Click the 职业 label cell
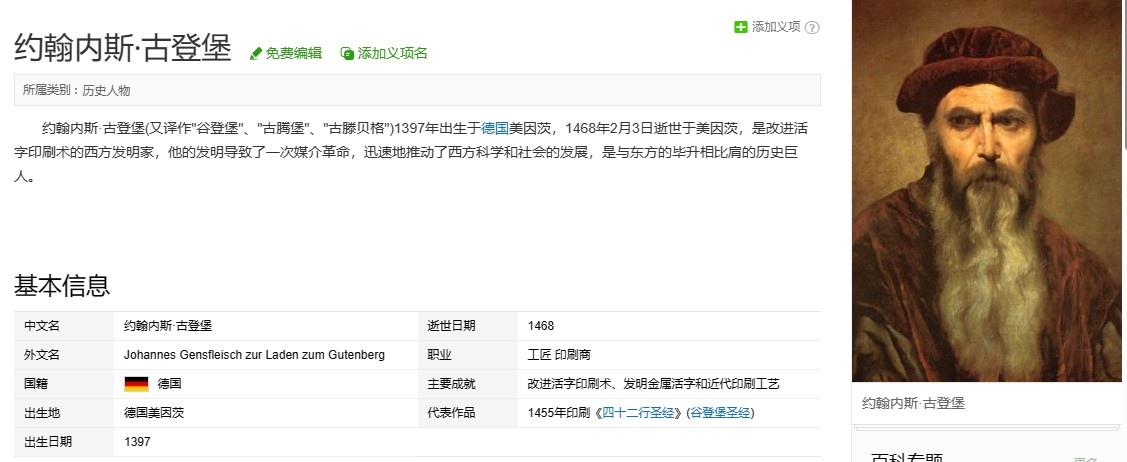Screen dimensions: 1127x462 pyautogui.click(x=468, y=355)
